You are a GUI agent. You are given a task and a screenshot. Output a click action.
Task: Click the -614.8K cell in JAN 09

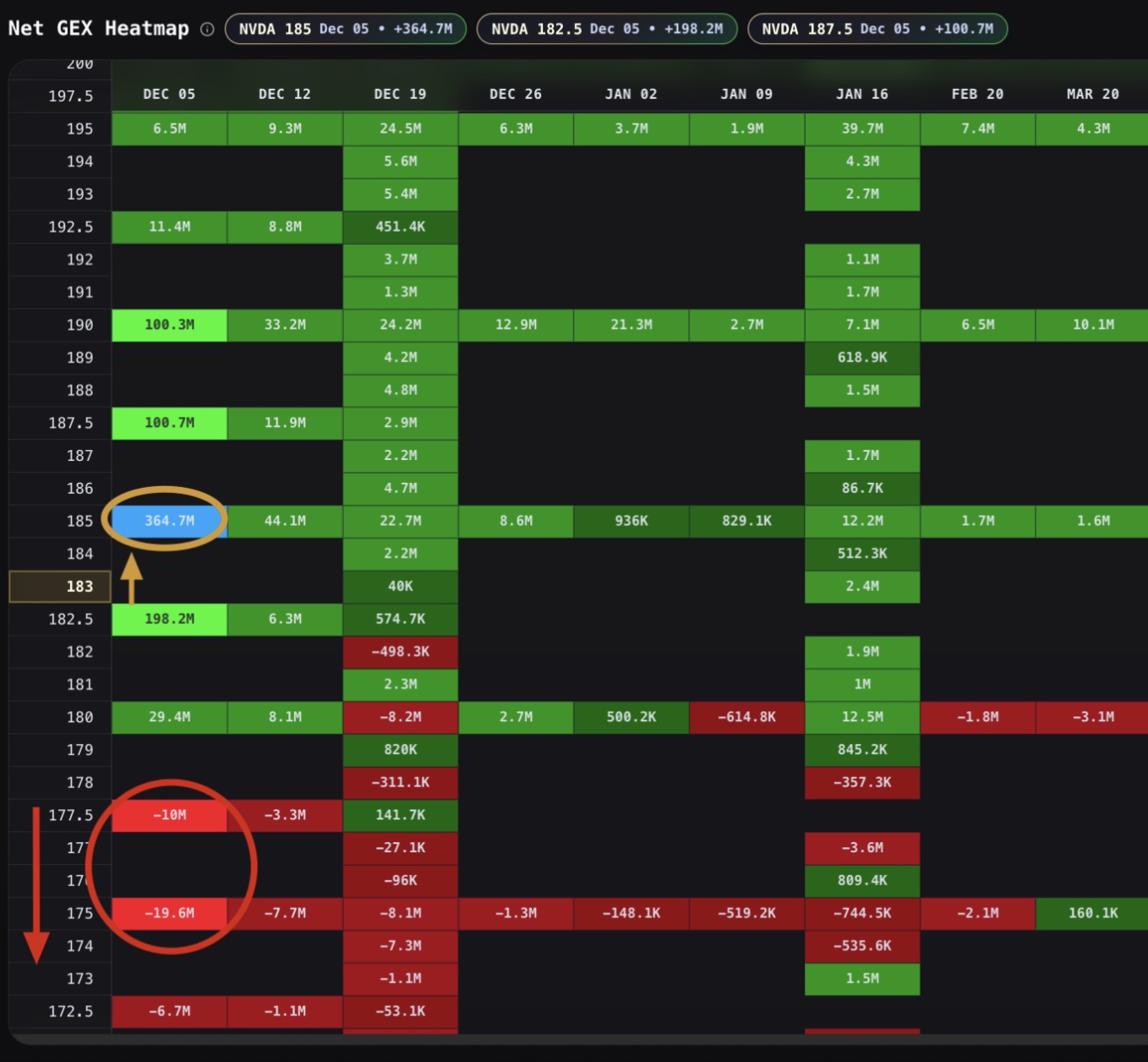(747, 717)
